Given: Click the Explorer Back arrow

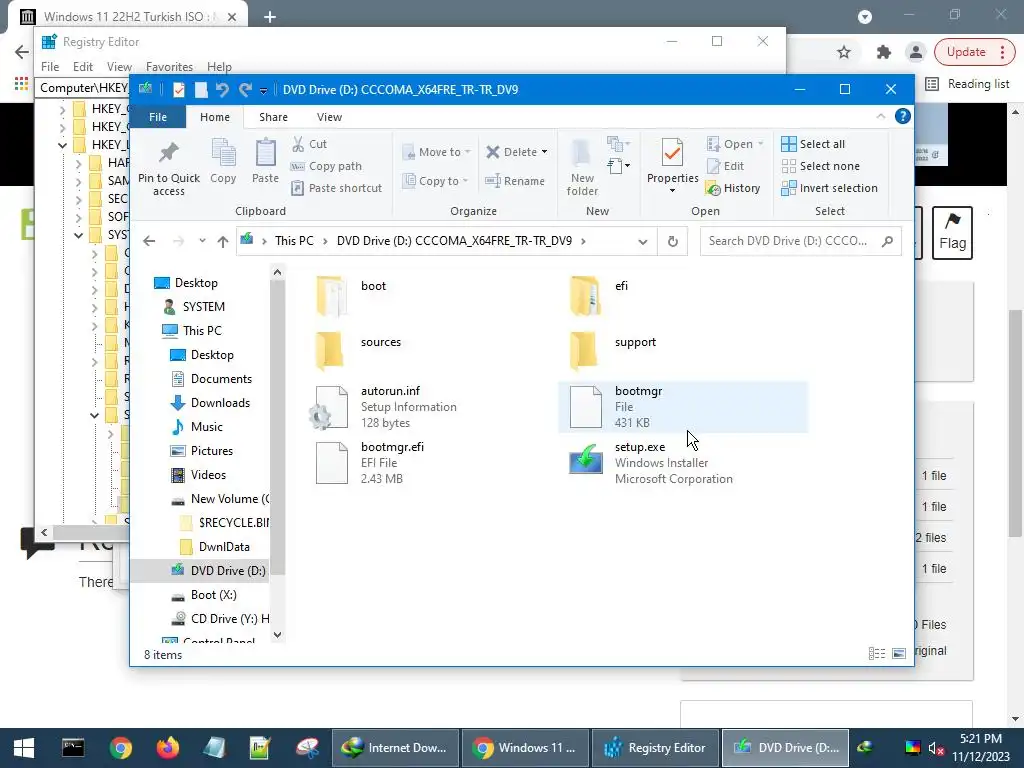Looking at the screenshot, I should [149, 241].
